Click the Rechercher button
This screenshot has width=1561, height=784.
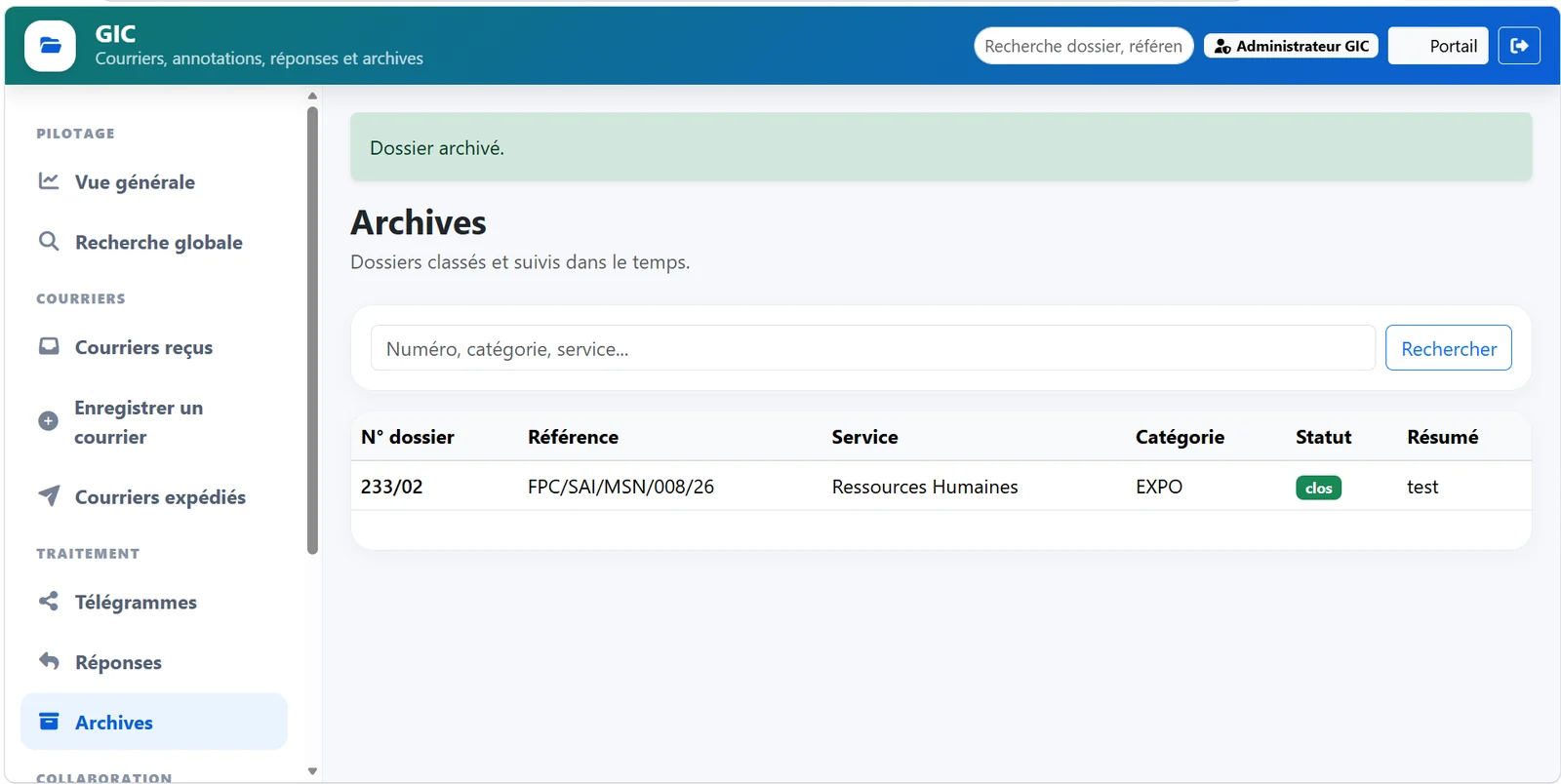(1449, 348)
